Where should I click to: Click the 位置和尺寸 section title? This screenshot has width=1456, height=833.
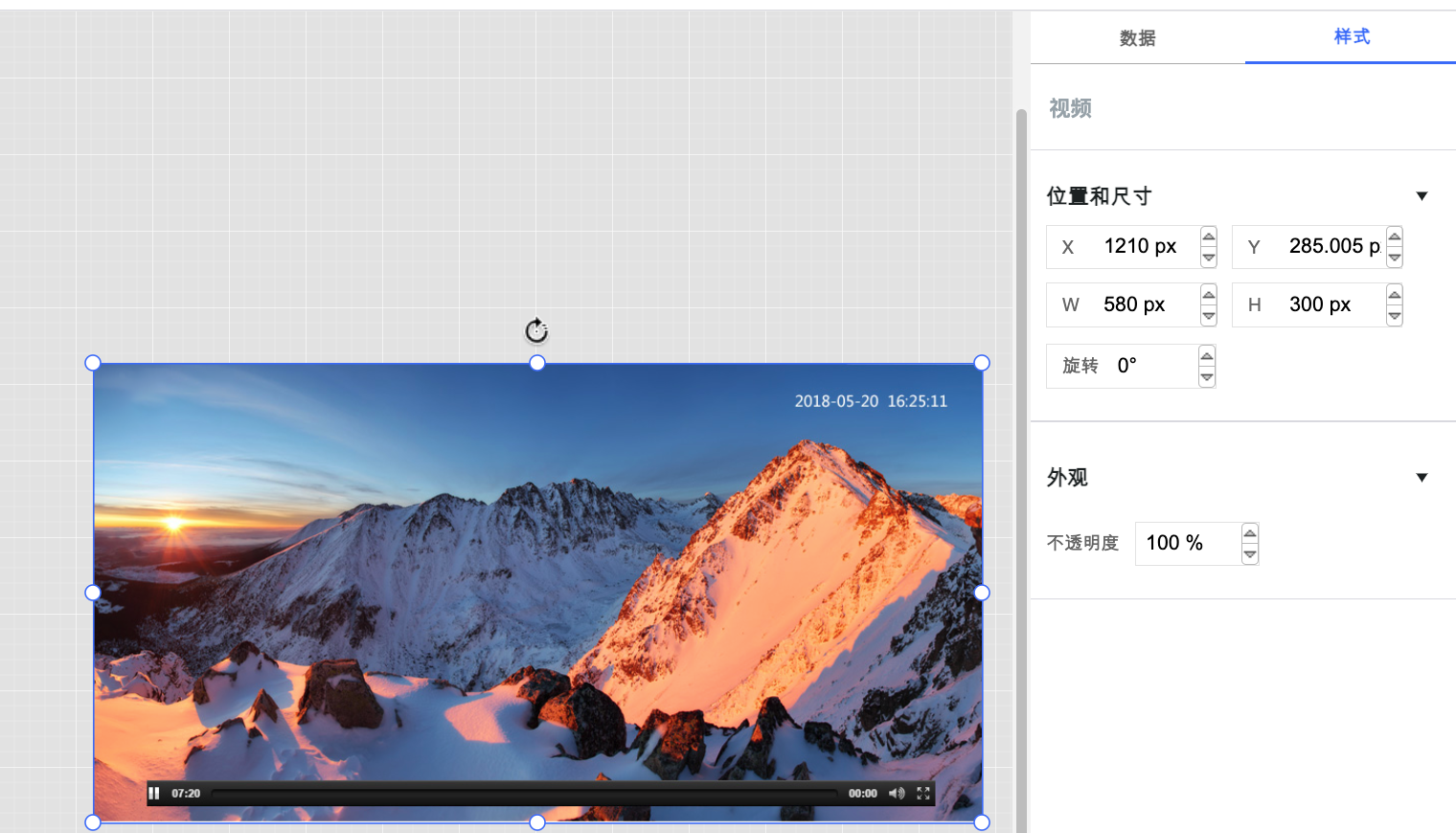coord(1099,196)
